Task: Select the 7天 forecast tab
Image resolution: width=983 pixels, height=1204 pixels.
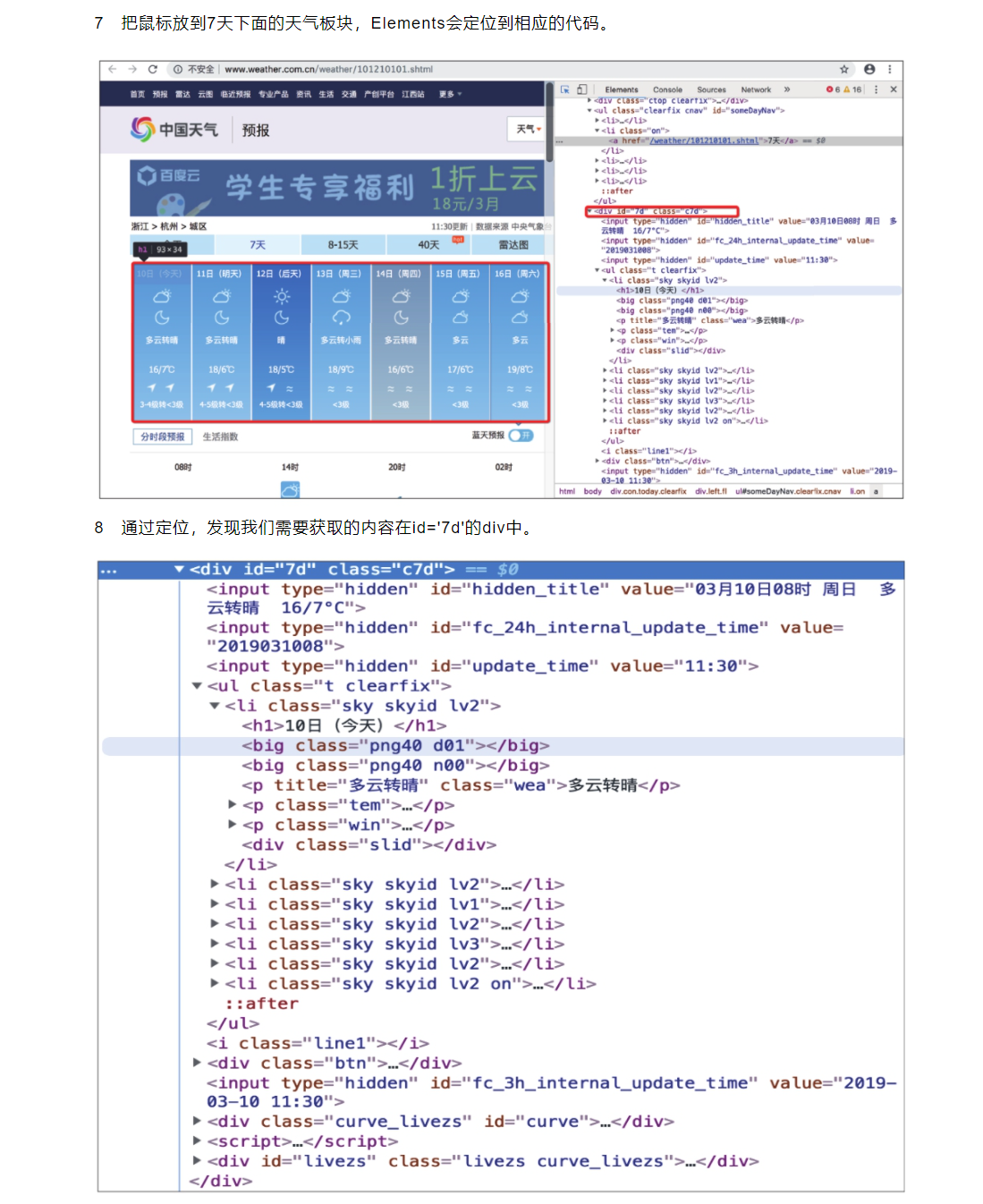Action: click(257, 245)
